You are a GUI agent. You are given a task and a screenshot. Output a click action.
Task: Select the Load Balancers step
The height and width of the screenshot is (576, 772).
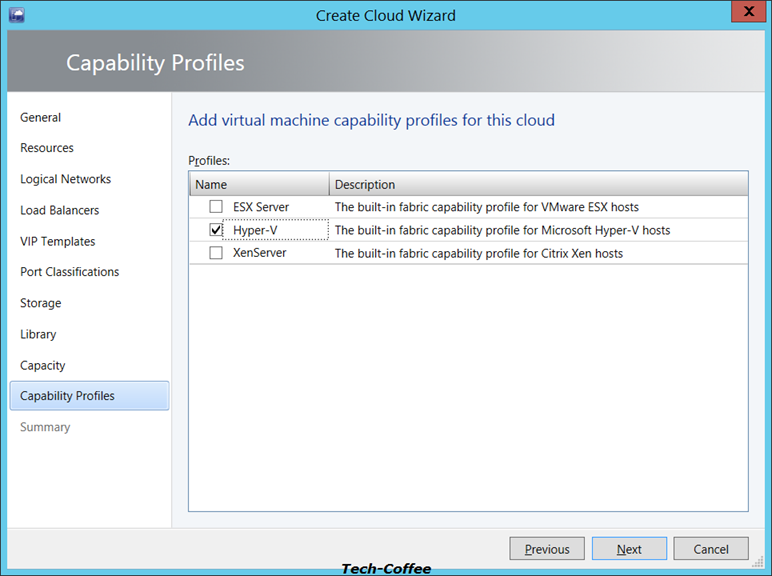pos(60,210)
